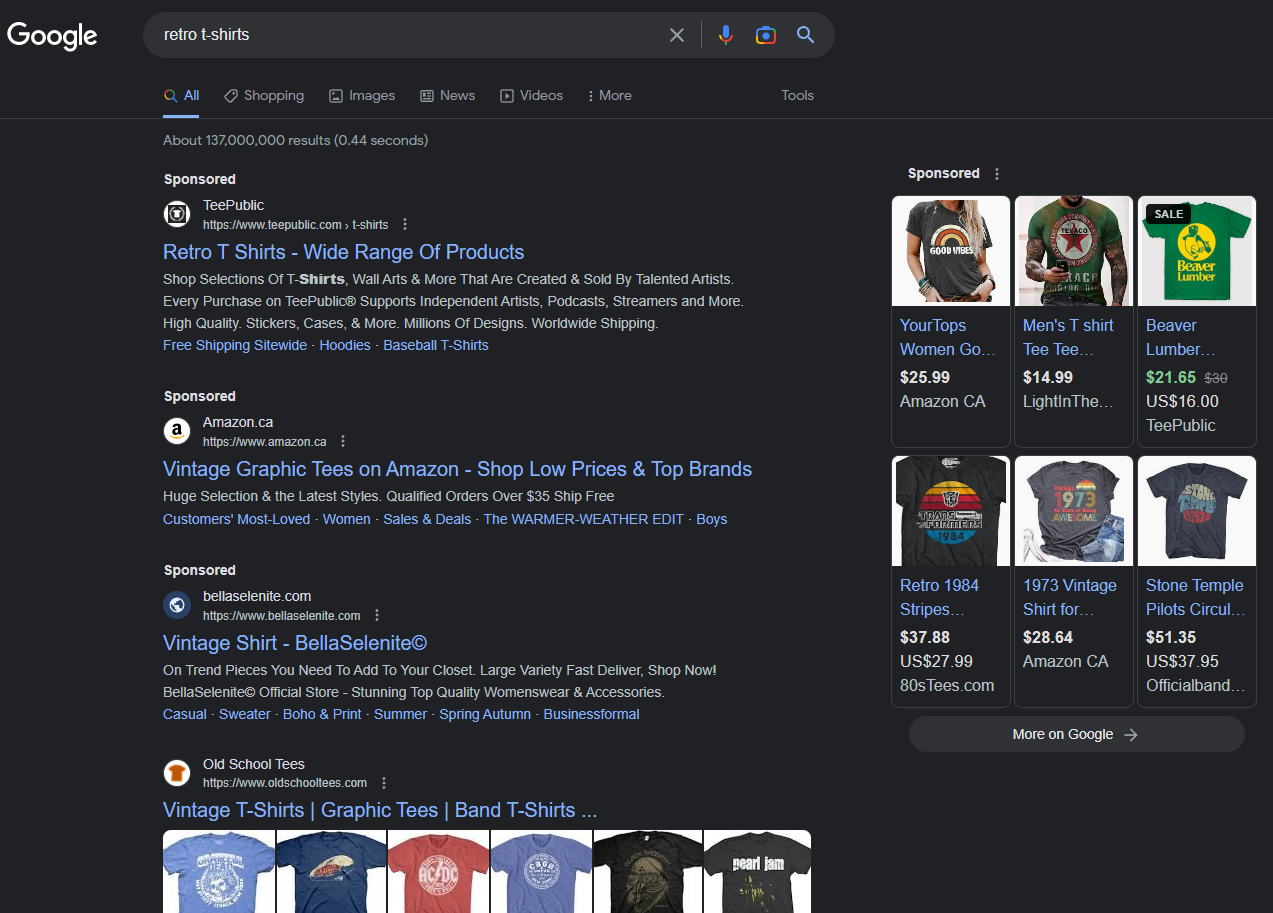Click the More on Google button
1273x913 pixels.
pyautogui.click(x=1075, y=733)
